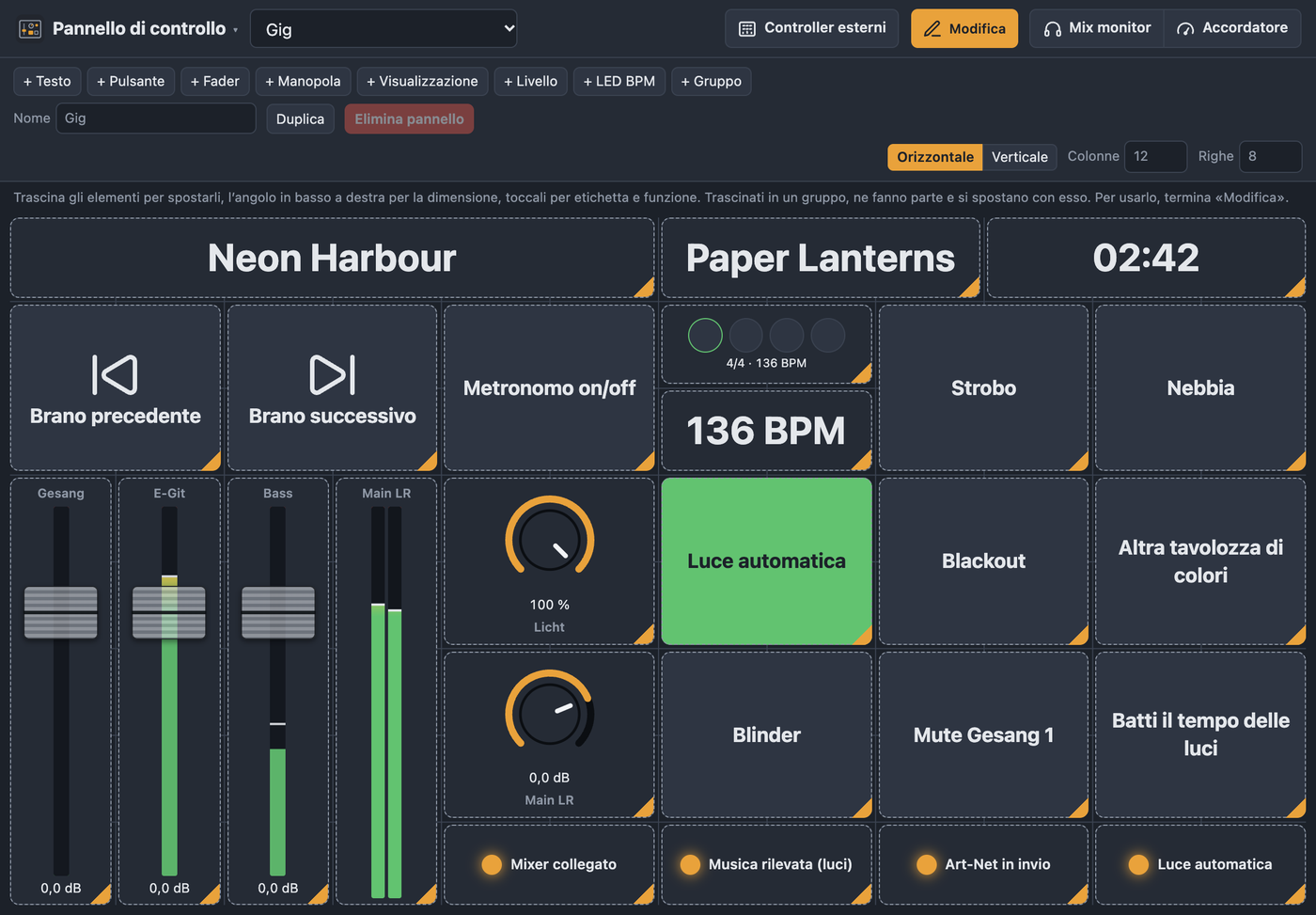Click the resize corner of Blackout tile
Viewport: 1316px width, 915px height.
click(1078, 635)
